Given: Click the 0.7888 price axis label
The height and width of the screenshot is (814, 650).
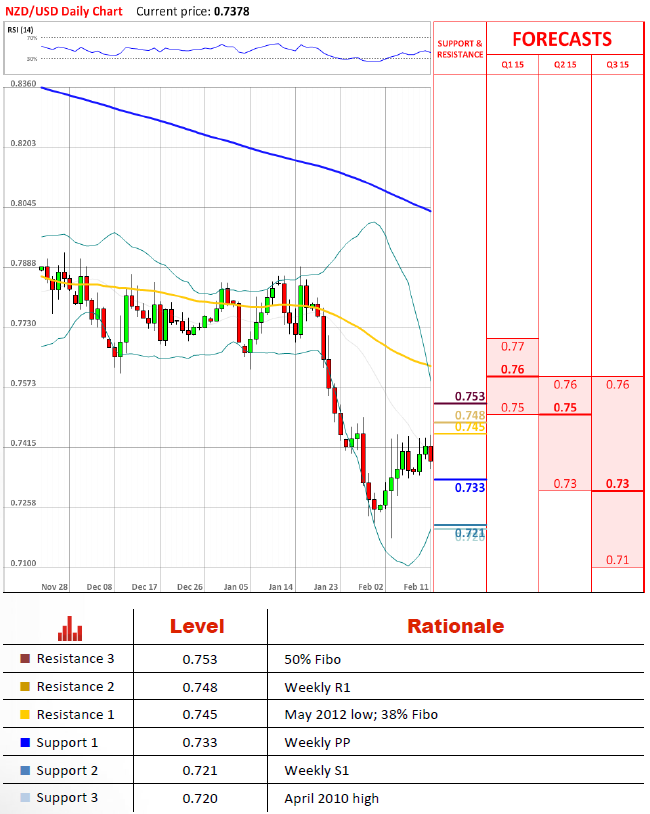Looking at the screenshot, I should 23,264.
